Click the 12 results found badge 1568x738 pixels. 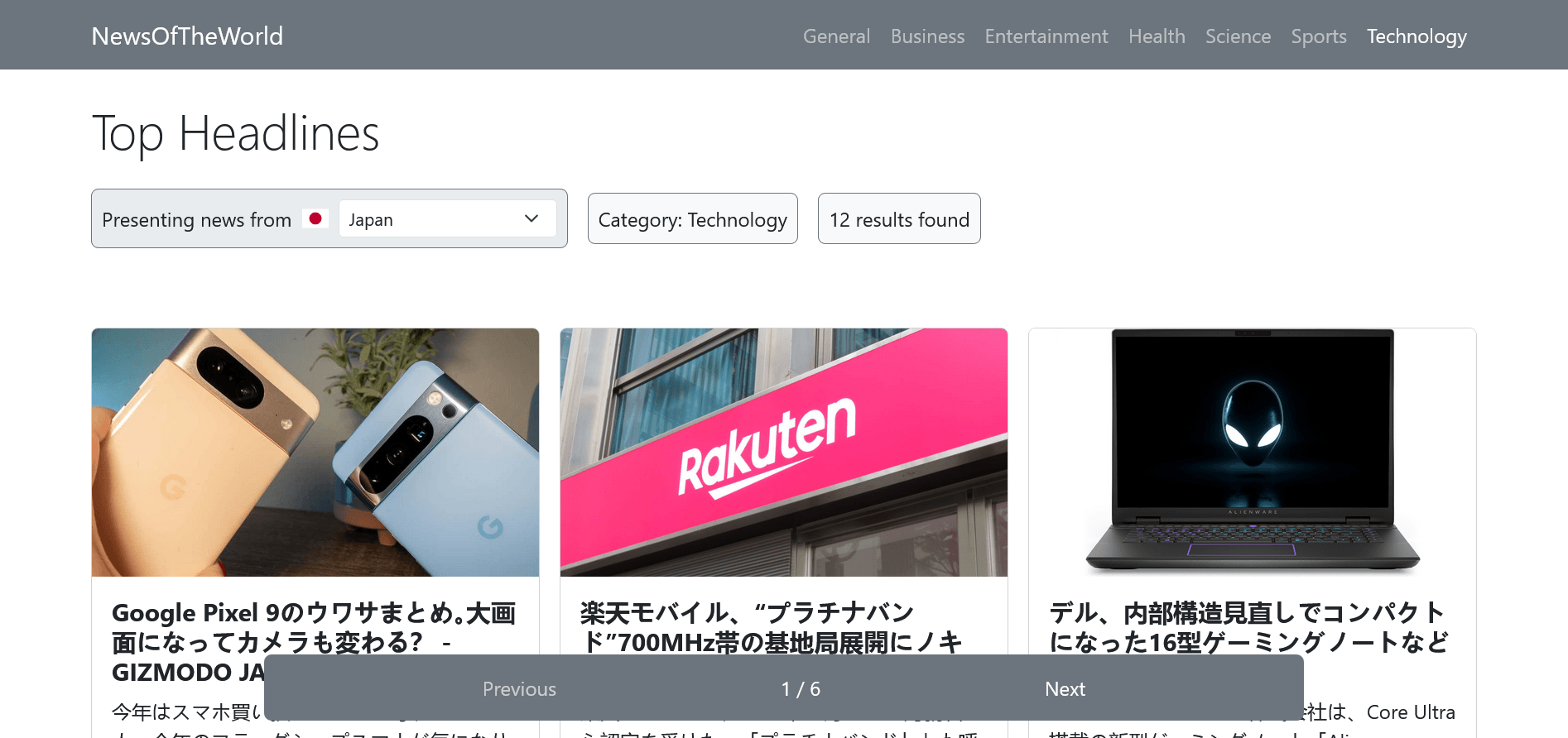(x=899, y=219)
